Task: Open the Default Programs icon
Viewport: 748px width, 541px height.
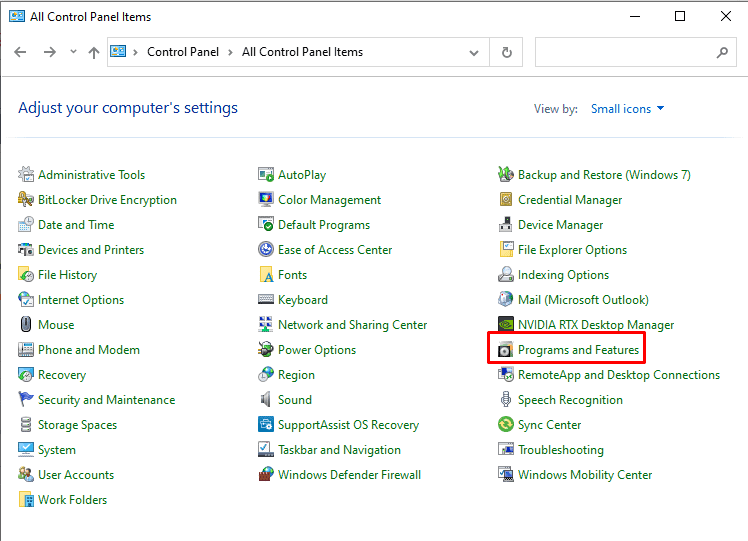Action: (266, 224)
